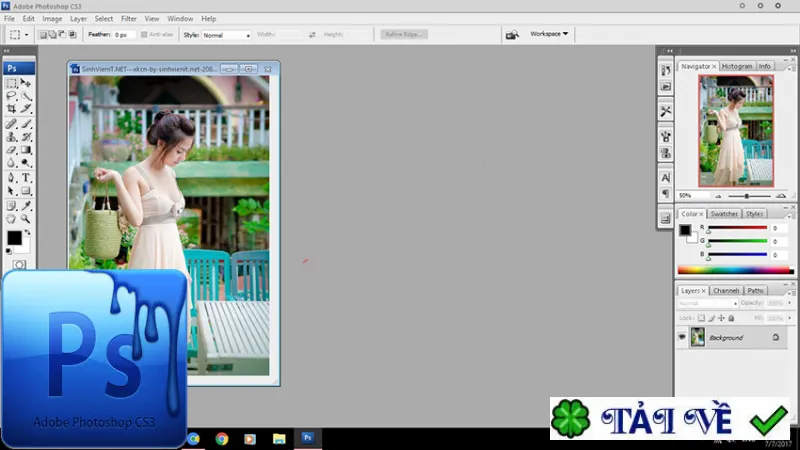Open the Filter menu
The width and height of the screenshot is (800, 450).
pos(129,18)
